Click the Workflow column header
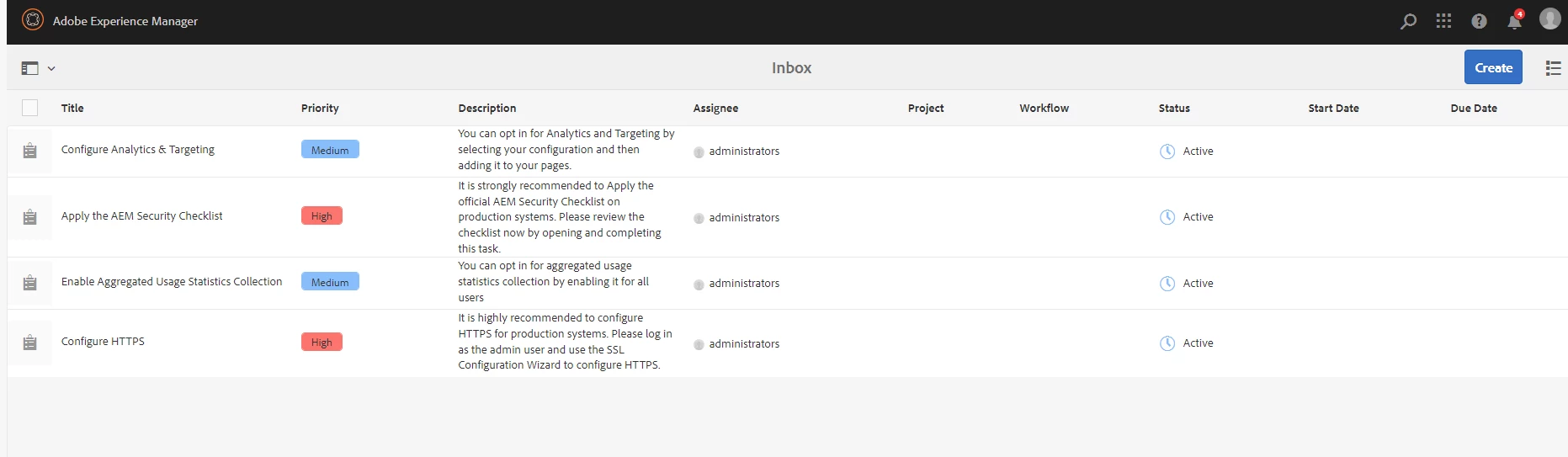This screenshot has width=1568, height=457. coord(1044,108)
